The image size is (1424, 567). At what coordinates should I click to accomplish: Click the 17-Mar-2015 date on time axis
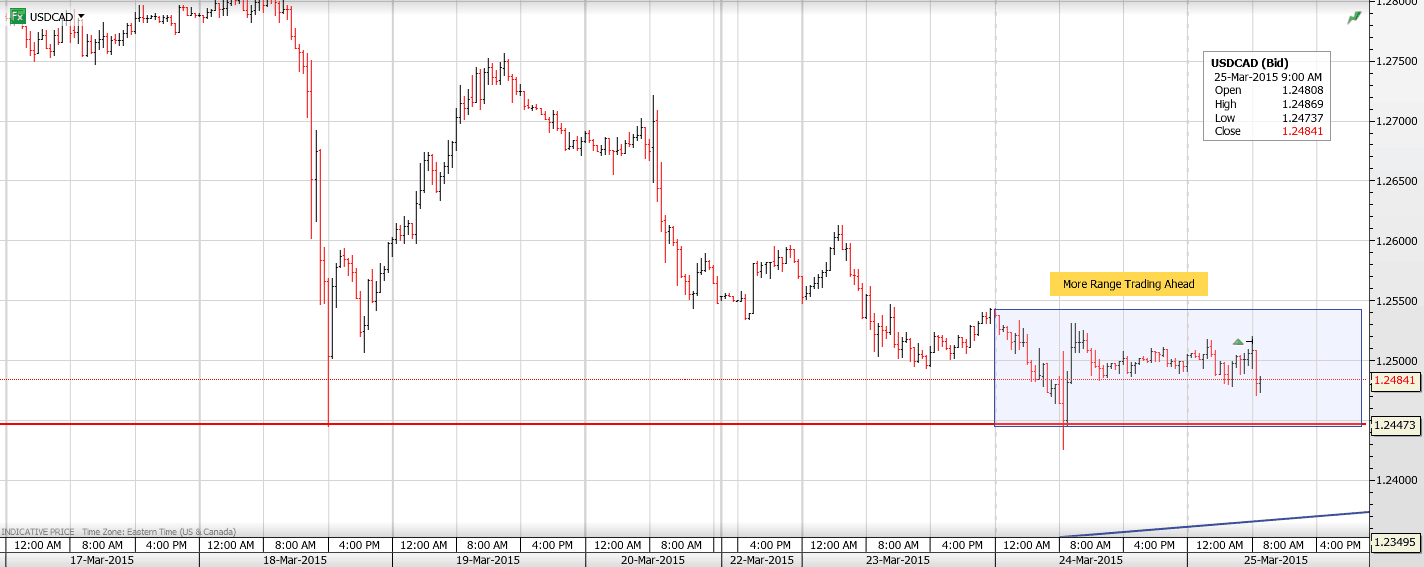(101, 560)
